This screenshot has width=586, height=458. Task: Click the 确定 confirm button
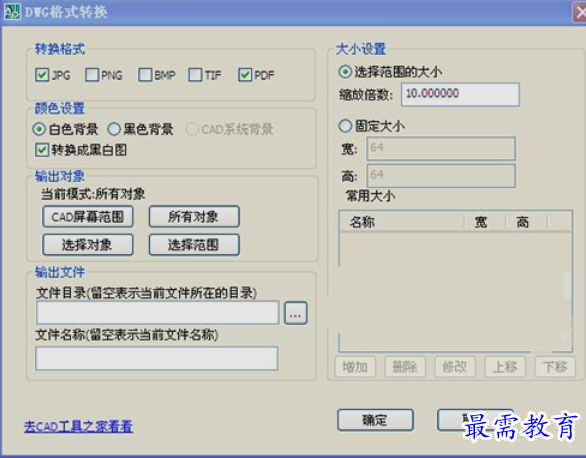[x=375, y=420]
